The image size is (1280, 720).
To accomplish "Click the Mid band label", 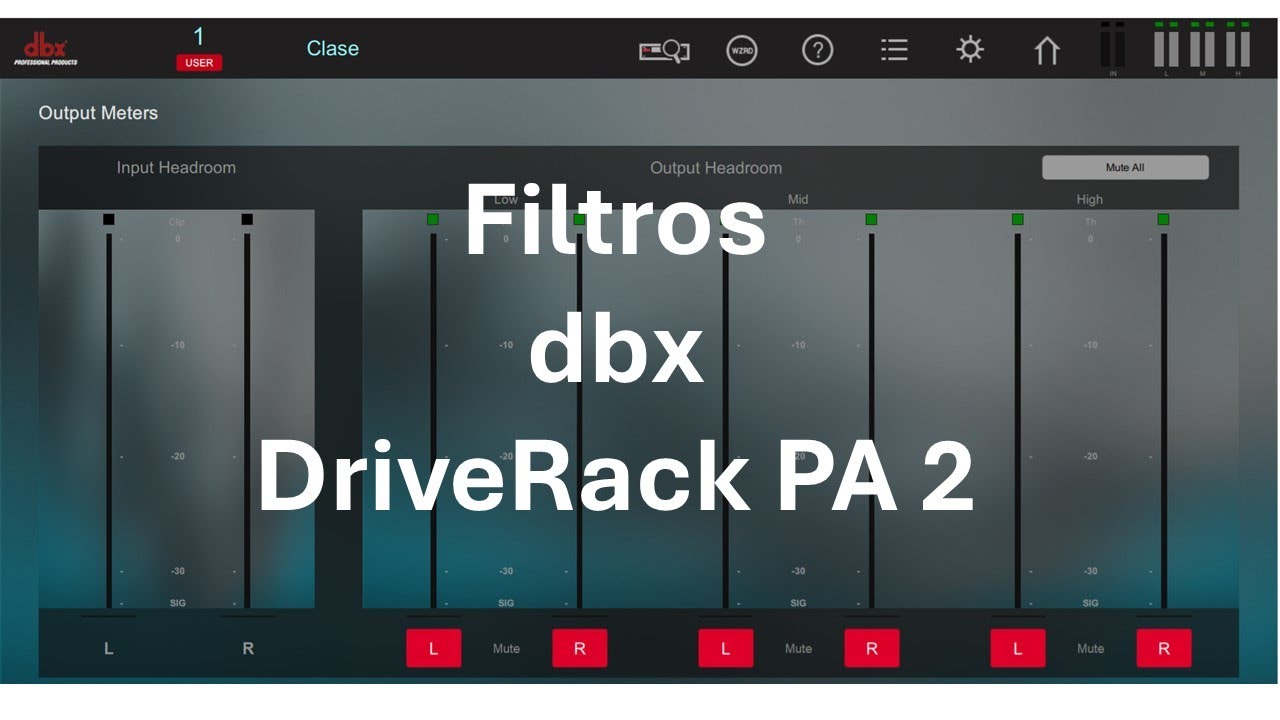I will tap(798, 200).
